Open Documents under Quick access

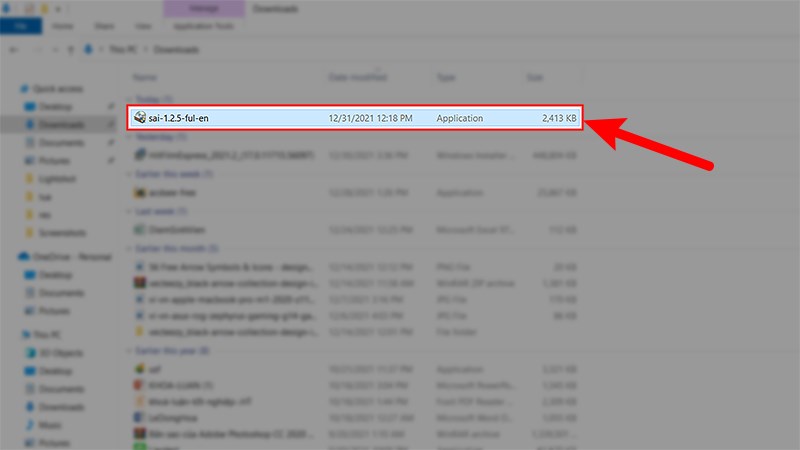coord(61,142)
